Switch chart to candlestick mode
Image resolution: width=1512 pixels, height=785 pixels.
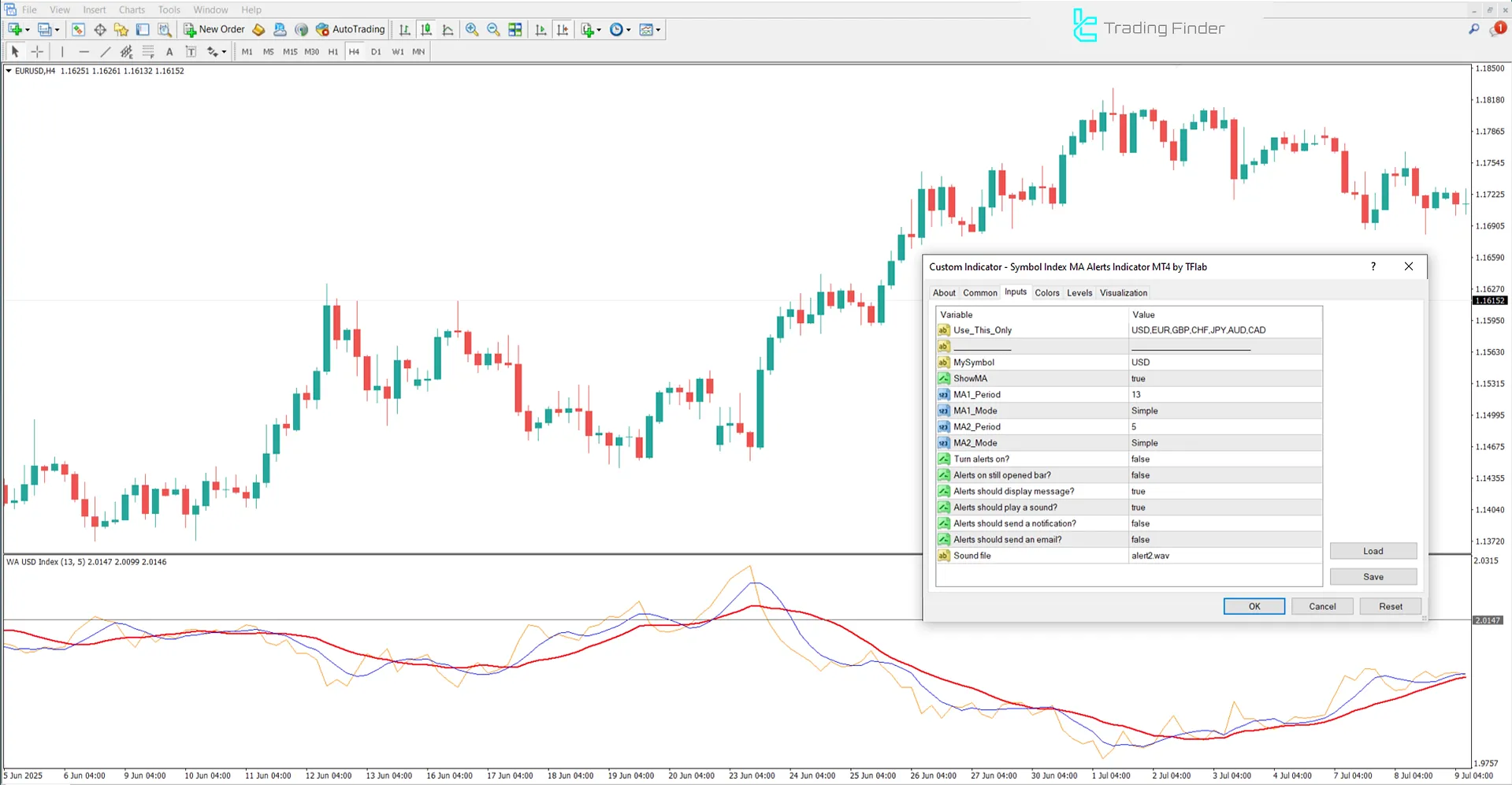[426, 29]
